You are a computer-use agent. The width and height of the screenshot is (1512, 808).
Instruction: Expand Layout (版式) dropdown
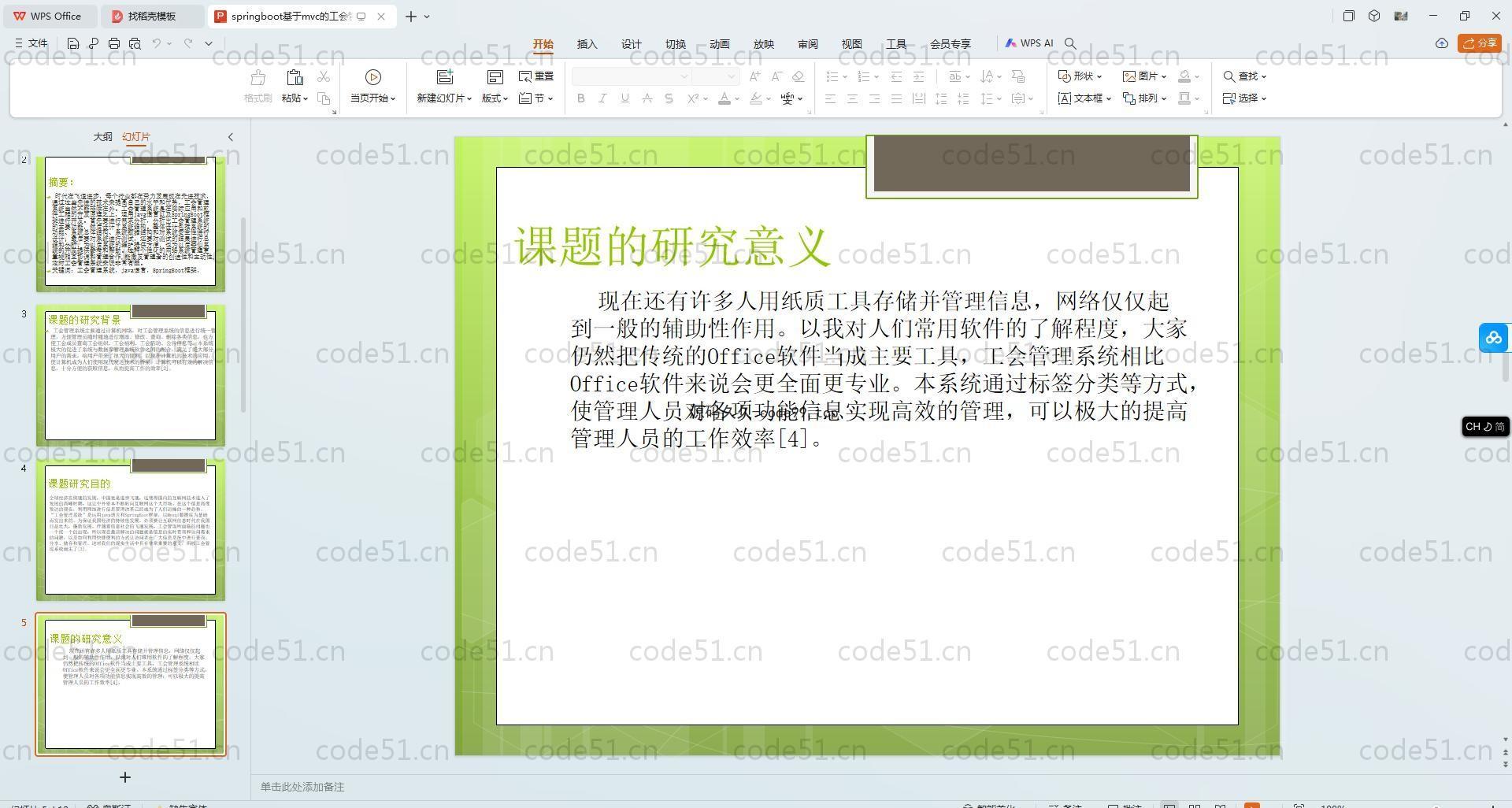(x=495, y=98)
